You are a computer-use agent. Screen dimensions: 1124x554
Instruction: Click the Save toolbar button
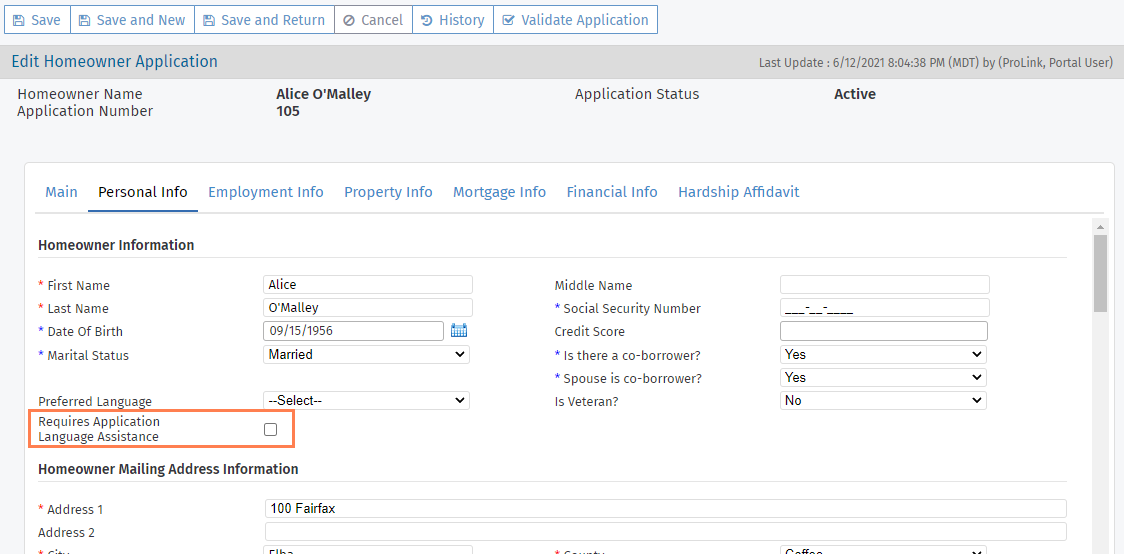(37, 20)
